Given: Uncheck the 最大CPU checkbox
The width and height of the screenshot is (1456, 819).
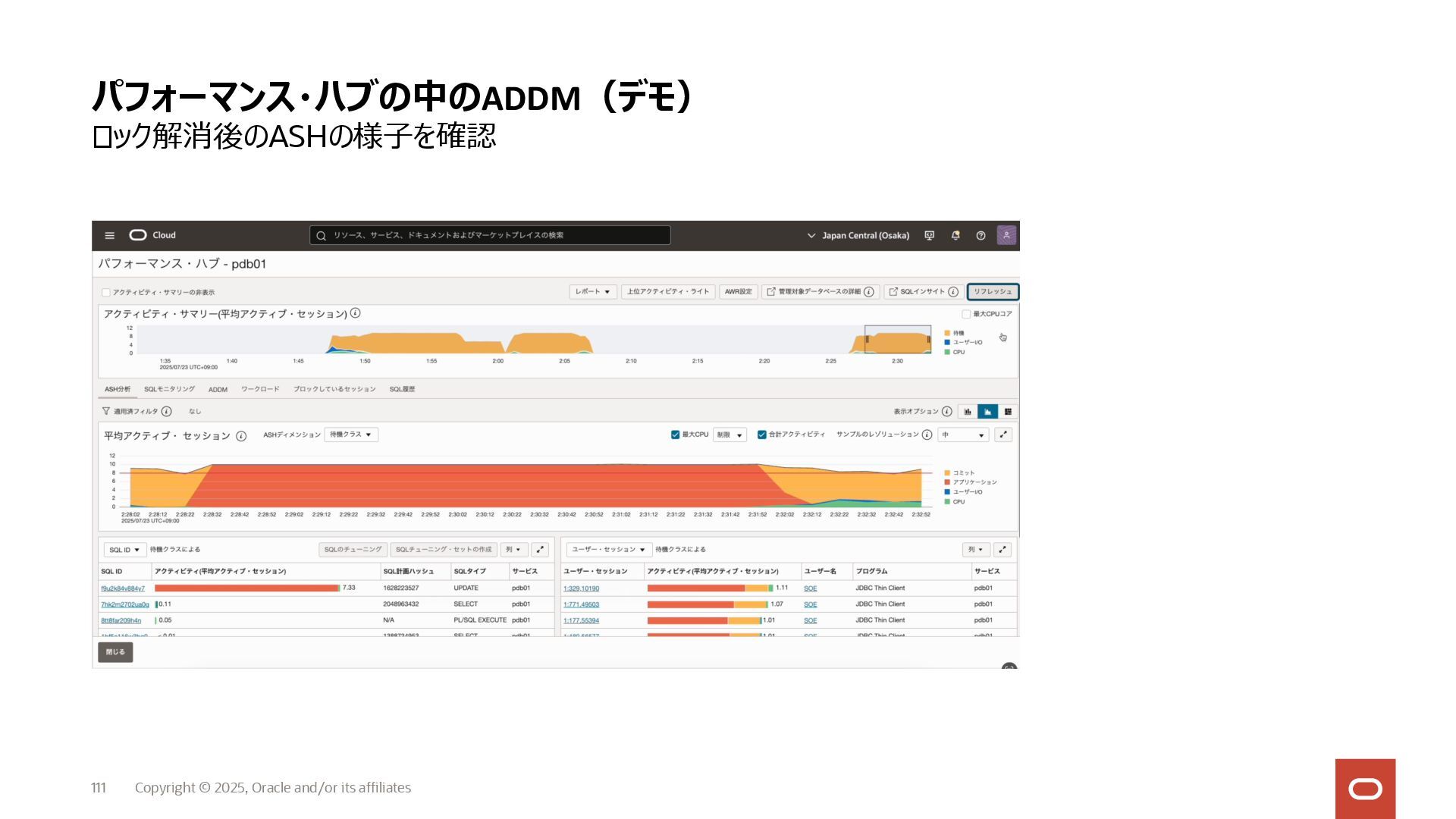Looking at the screenshot, I should (675, 435).
